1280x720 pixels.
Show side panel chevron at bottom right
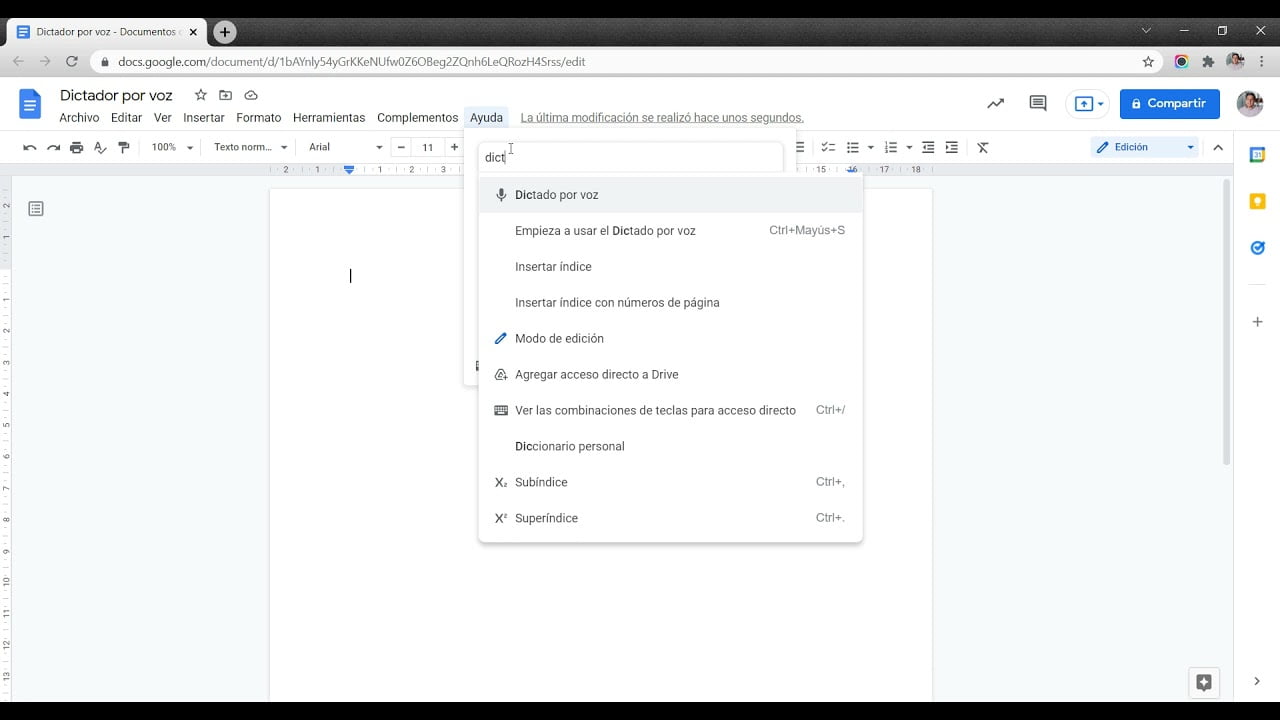[1257, 681]
